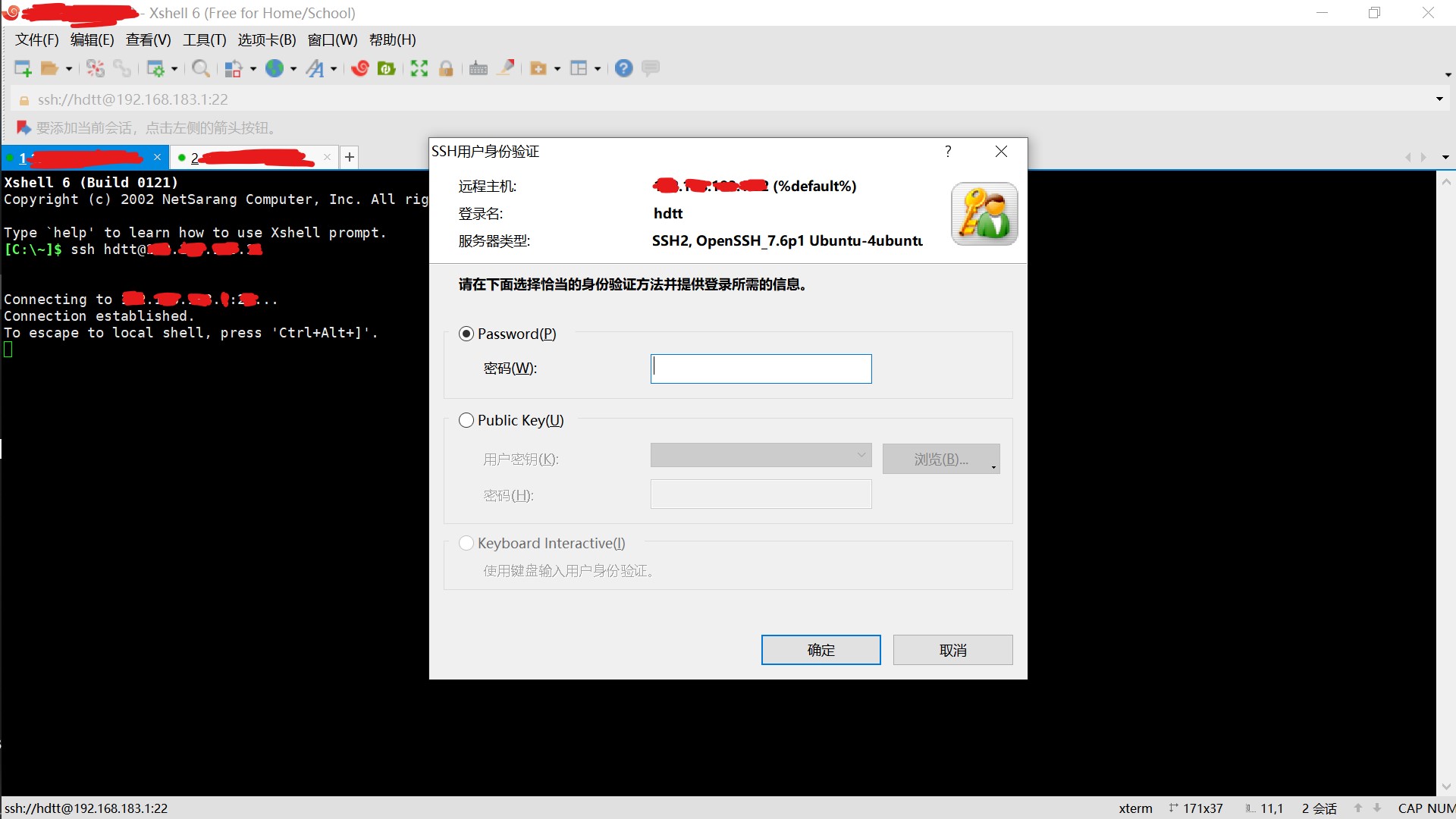Select the Public Key(U) radio button
Viewport: 1456px width, 819px height.
pyautogui.click(x=466, y=420)
